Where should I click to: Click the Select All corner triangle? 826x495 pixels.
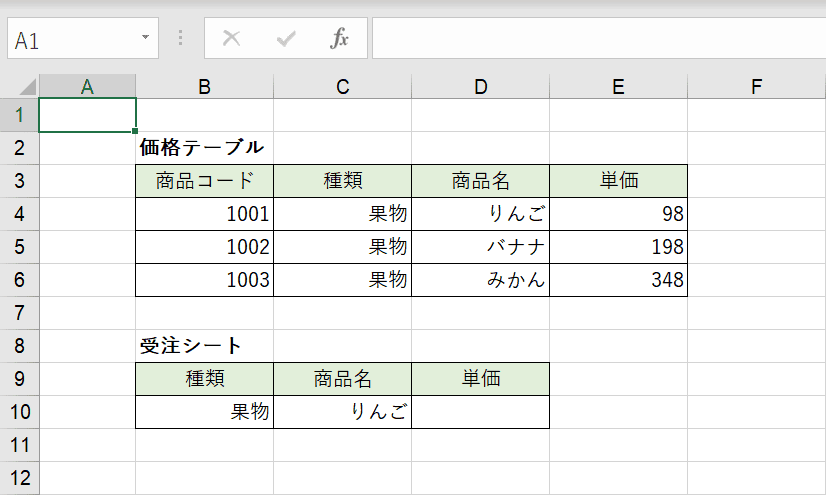(26, 86)
